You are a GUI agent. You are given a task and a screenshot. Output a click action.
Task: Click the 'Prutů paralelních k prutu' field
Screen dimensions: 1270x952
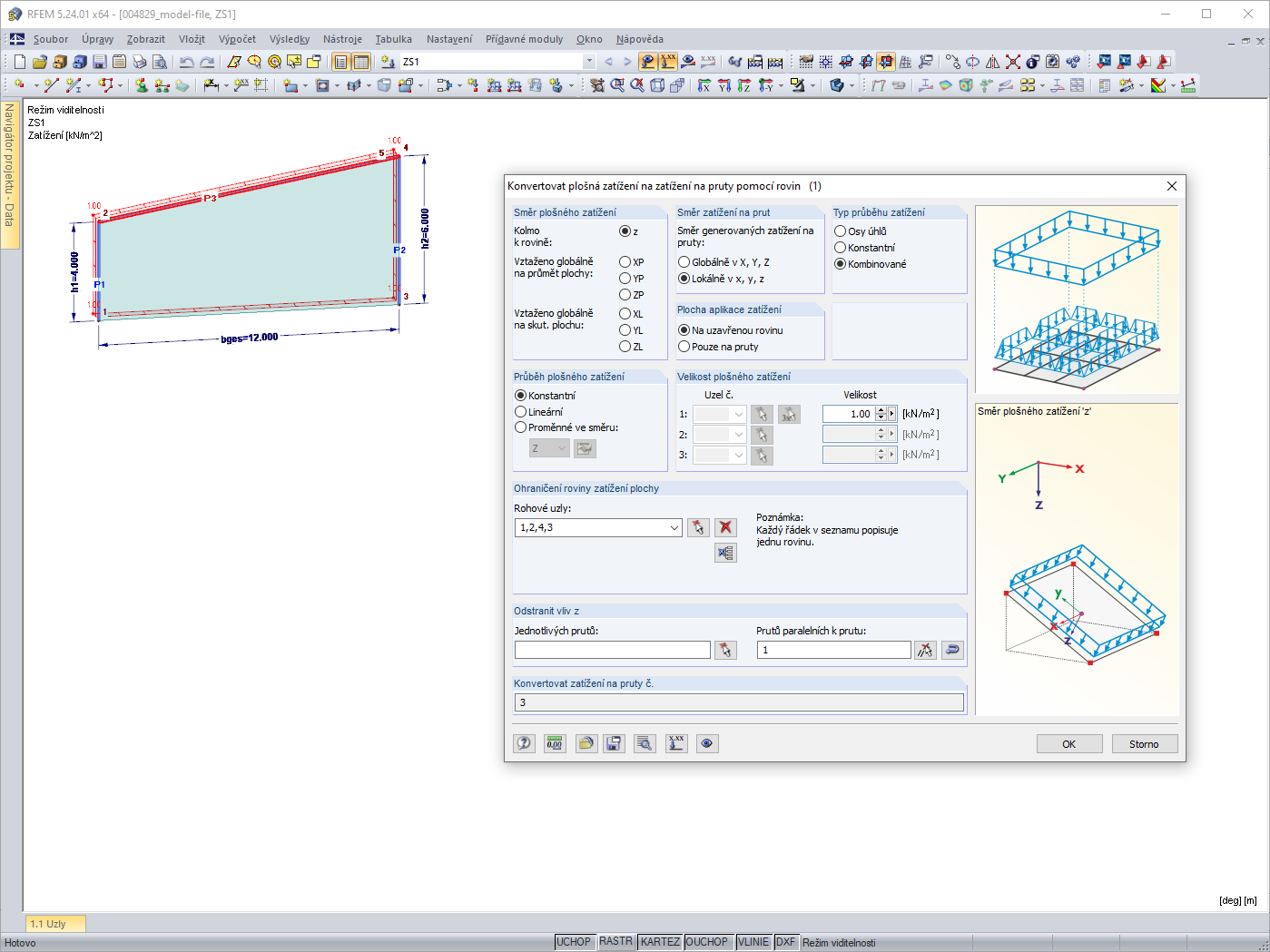(x=834, y=650)
